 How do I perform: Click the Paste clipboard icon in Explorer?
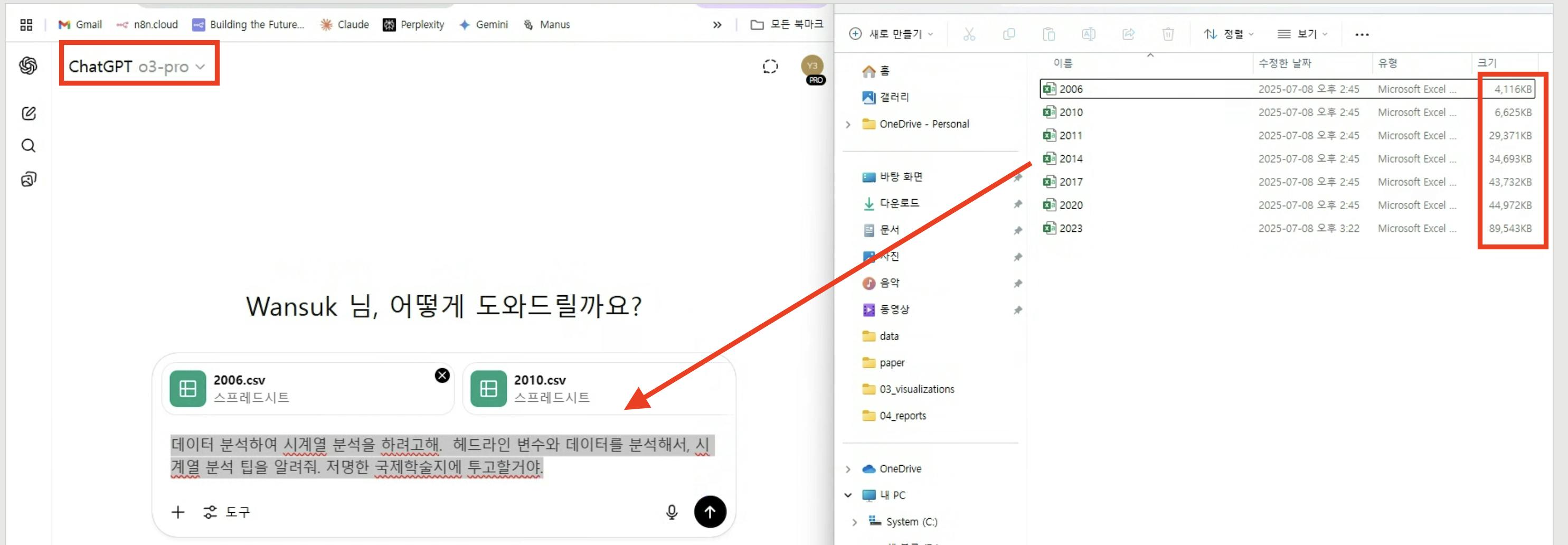[x=1048, y=34]
